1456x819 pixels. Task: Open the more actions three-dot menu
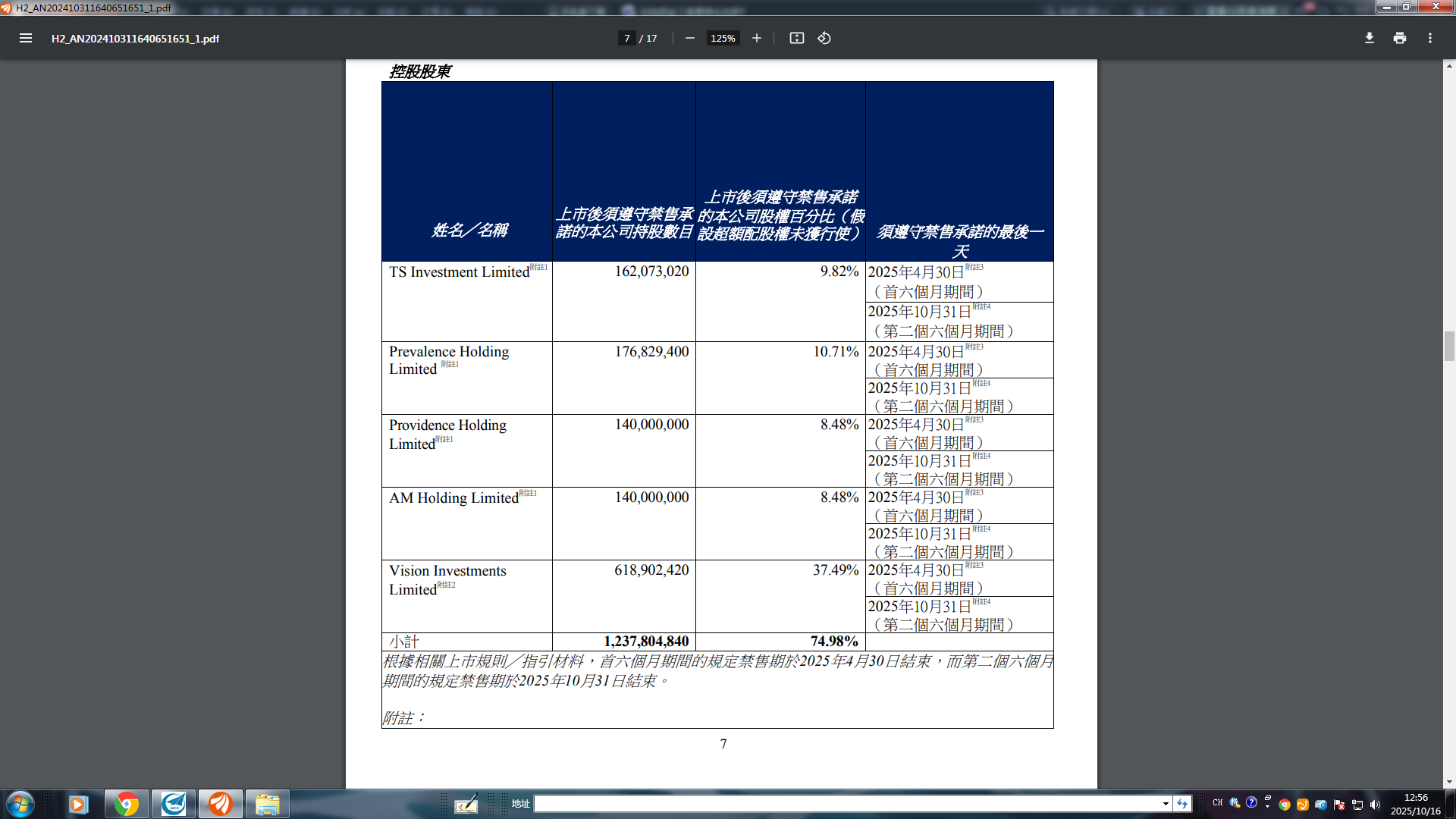[x=1429, y=38]
